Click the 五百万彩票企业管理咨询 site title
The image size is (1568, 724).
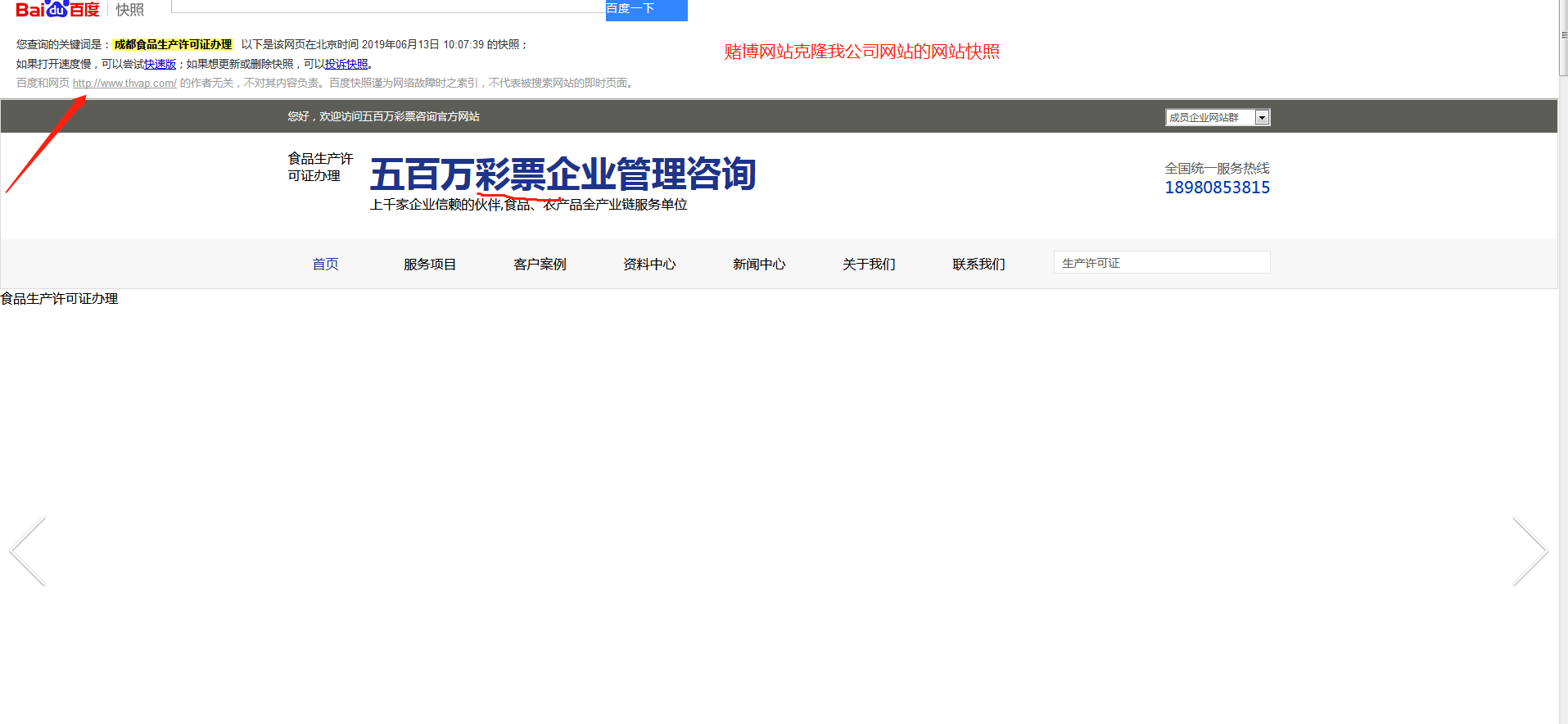[563, 174]
